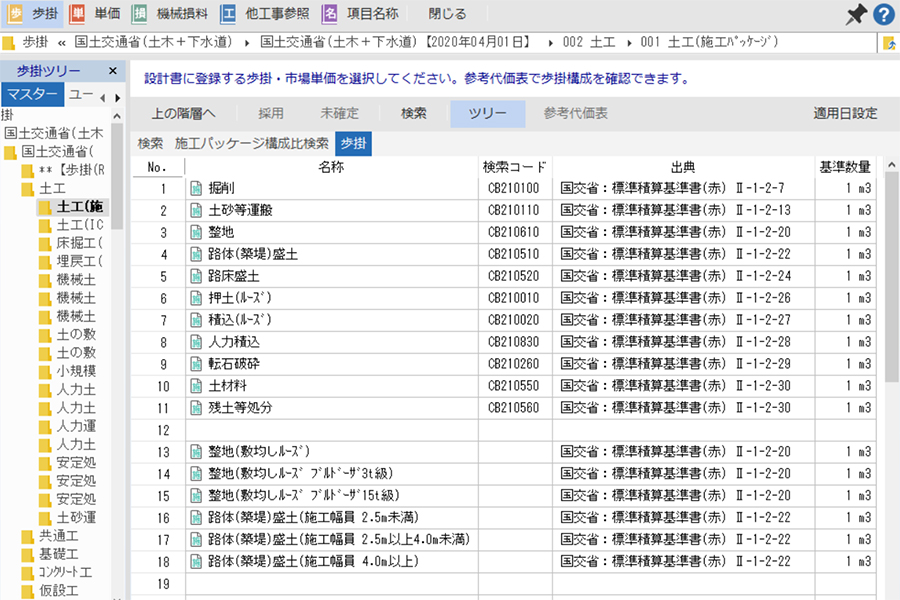Click the pin icon at top right

(856, 14)
